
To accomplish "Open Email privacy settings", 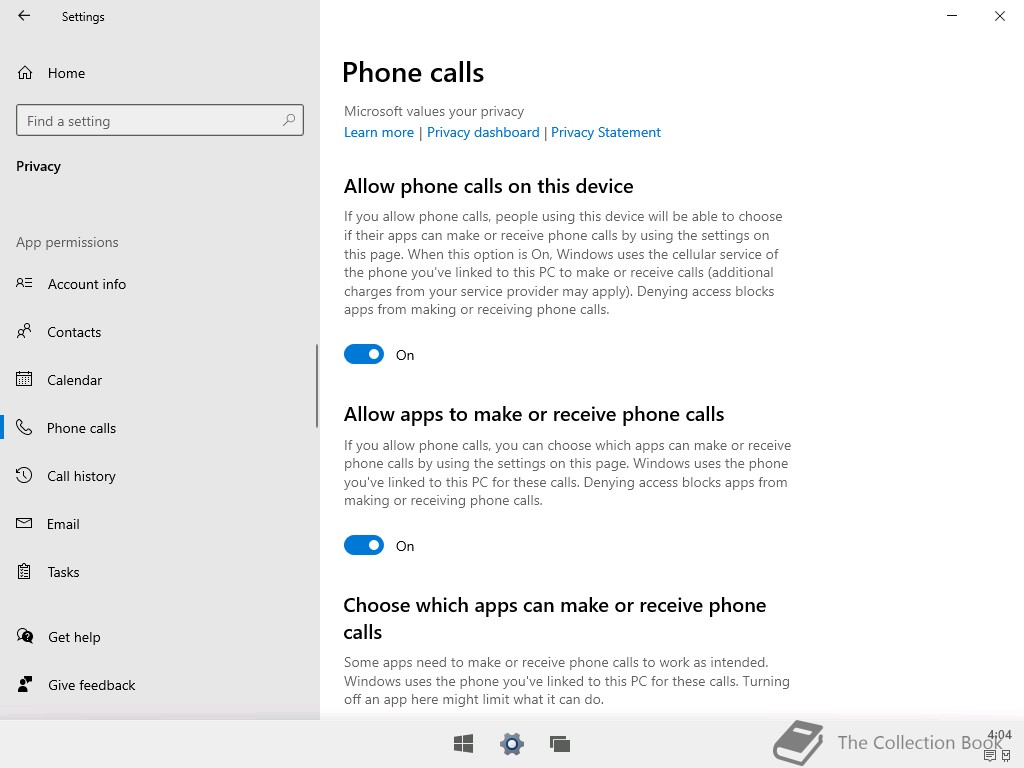I will pyautogui.click(x=160, y=524).
